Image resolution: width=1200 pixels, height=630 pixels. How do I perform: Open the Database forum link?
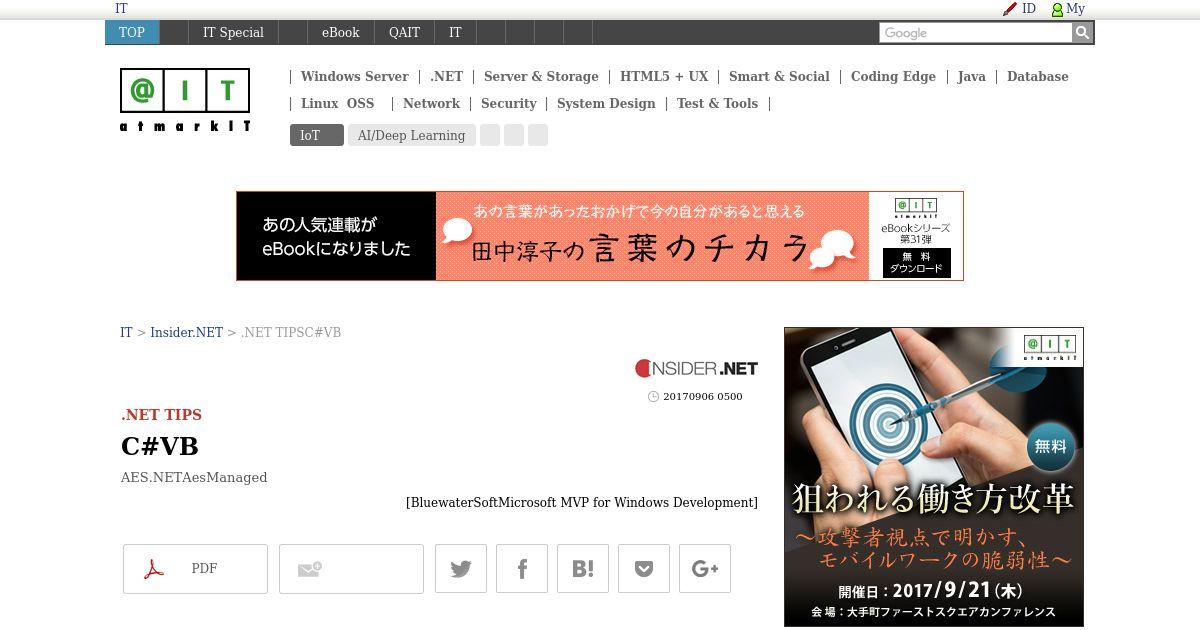(x=1037, y=77)
